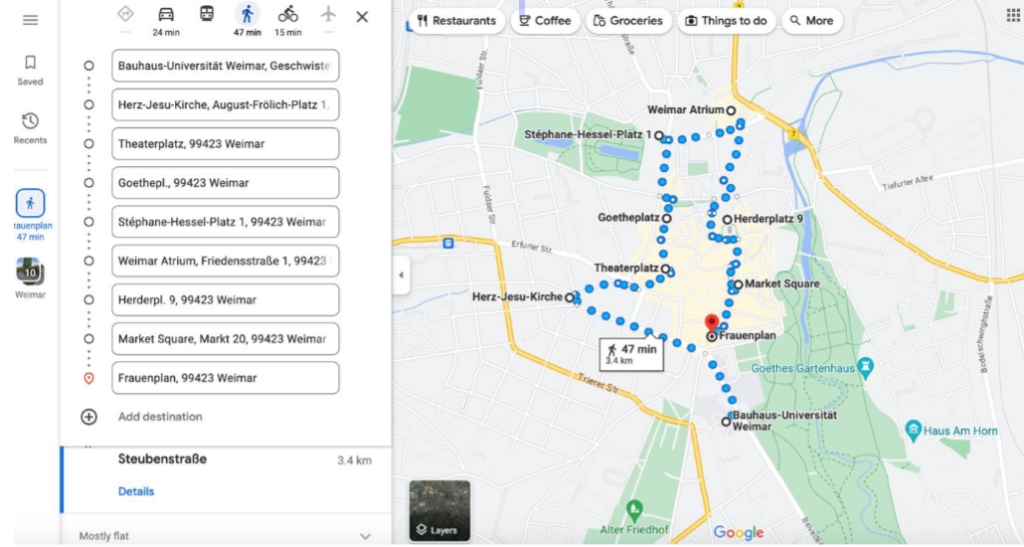Click the waypoint circle beside Theaterplatz field
The height and width of the screenshot is (547, 1024).
tap(89, 144)
